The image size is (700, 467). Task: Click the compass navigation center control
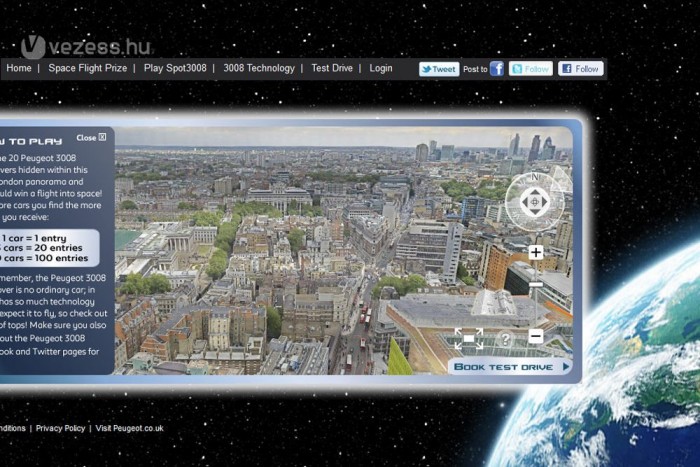[535, 202]
